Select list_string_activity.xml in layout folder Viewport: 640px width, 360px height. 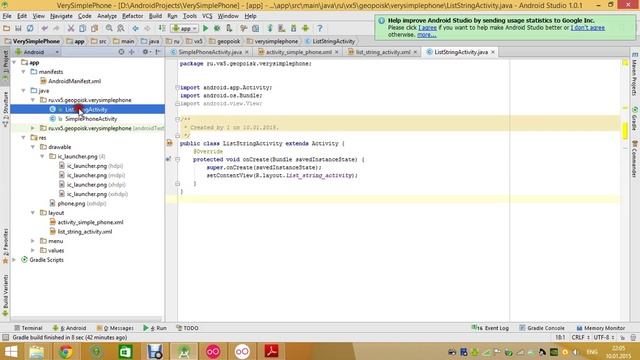(84, 231)
